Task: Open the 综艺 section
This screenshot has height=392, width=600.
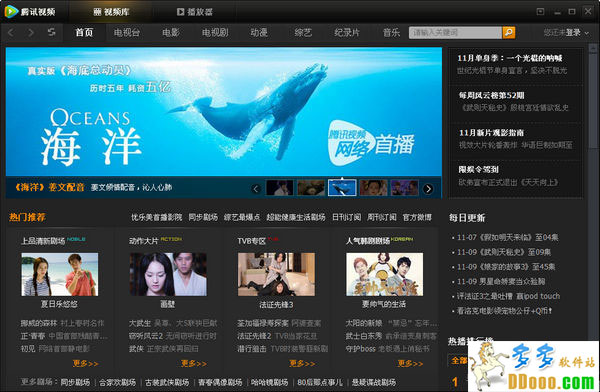Action: [x=303, y=33]
